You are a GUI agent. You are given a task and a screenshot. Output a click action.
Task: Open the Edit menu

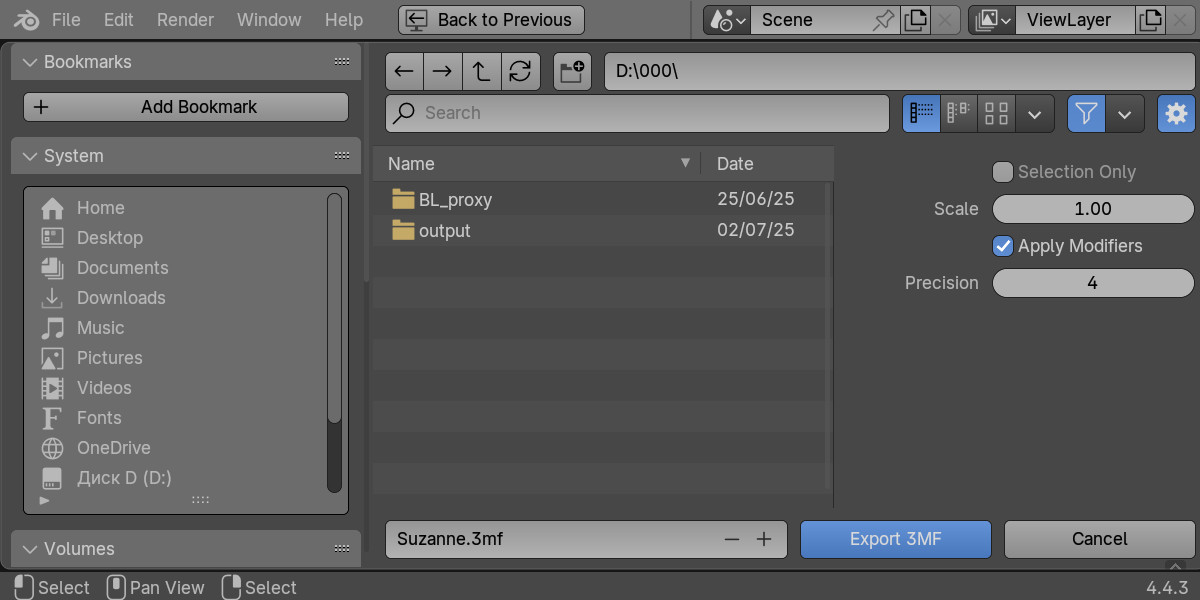(119, 20)
